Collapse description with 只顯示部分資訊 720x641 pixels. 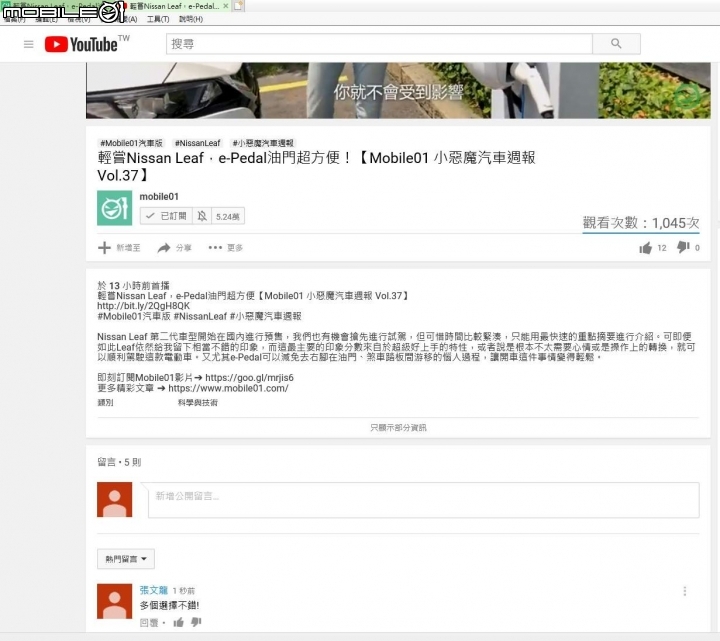point(398,427)
